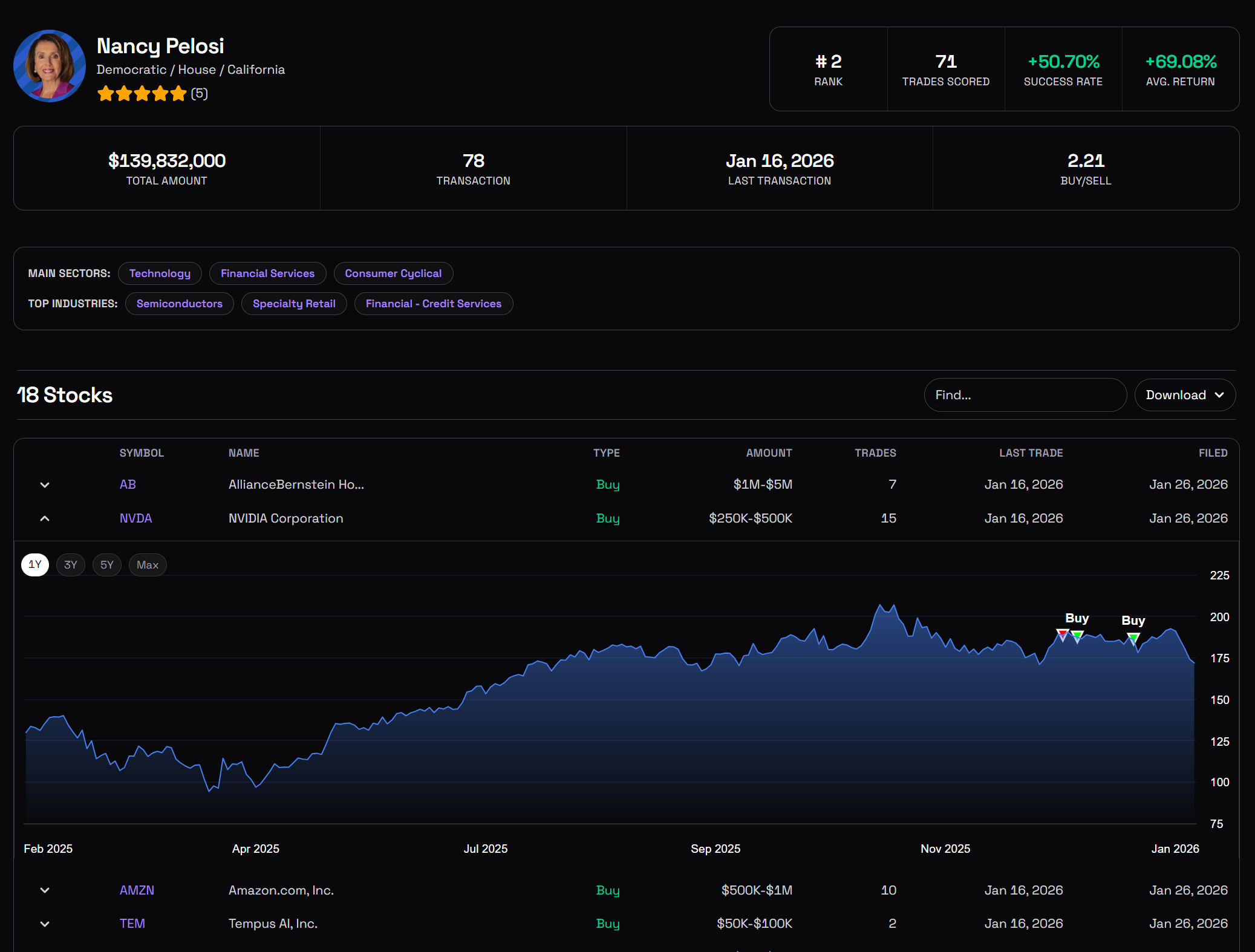Collapse the NVDA stock row

45,518
